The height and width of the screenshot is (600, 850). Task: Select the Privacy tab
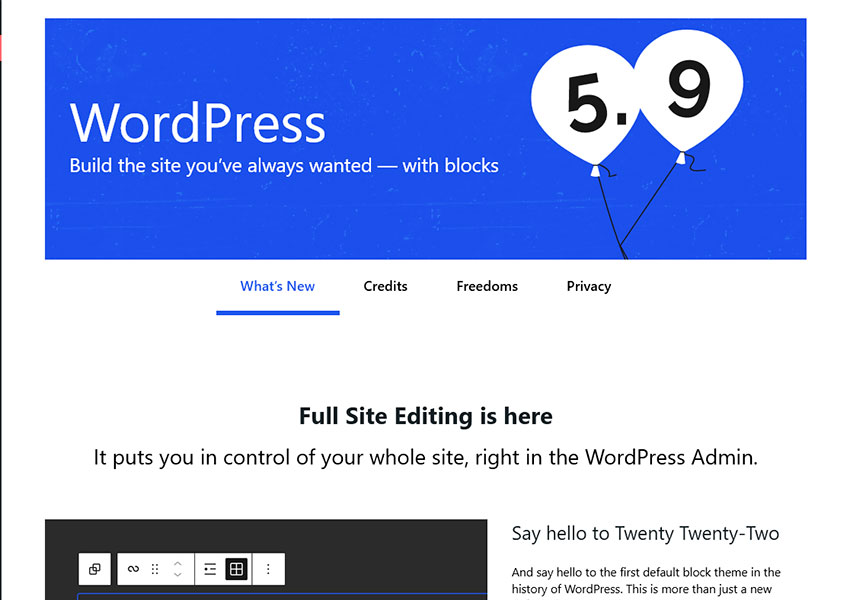[589, 286]
